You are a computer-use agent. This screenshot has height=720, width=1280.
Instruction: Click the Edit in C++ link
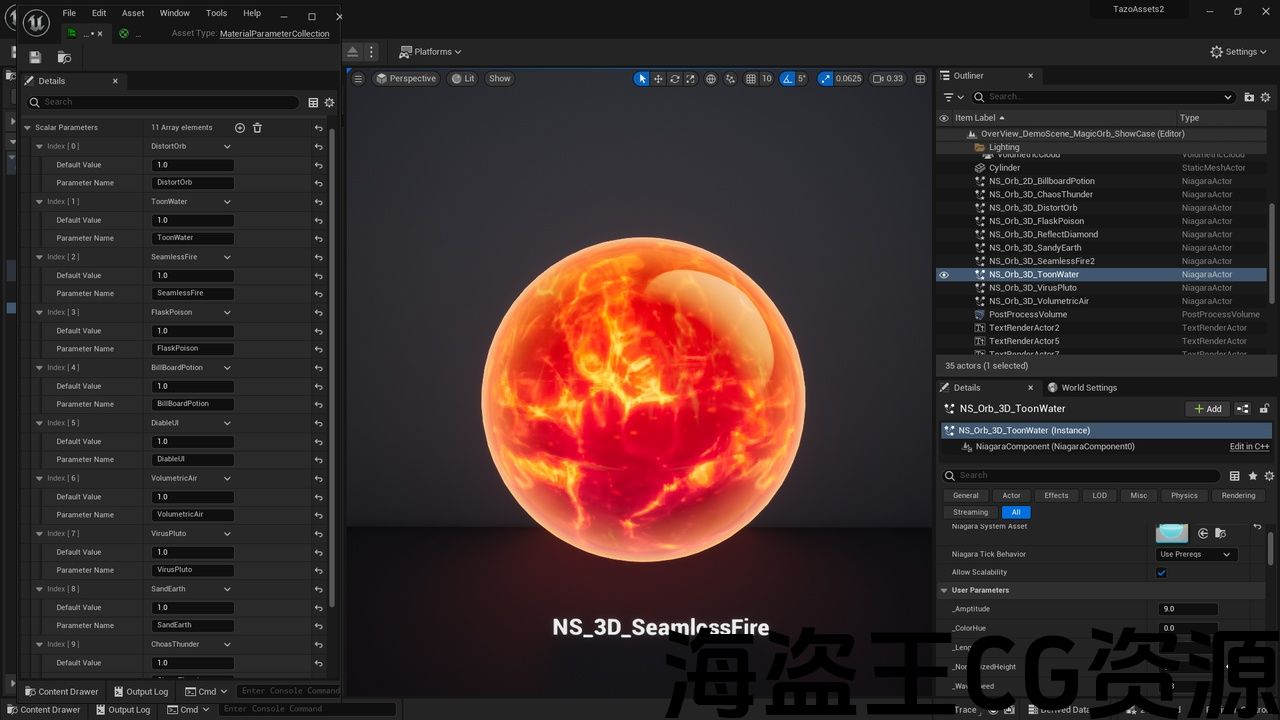1249,447
